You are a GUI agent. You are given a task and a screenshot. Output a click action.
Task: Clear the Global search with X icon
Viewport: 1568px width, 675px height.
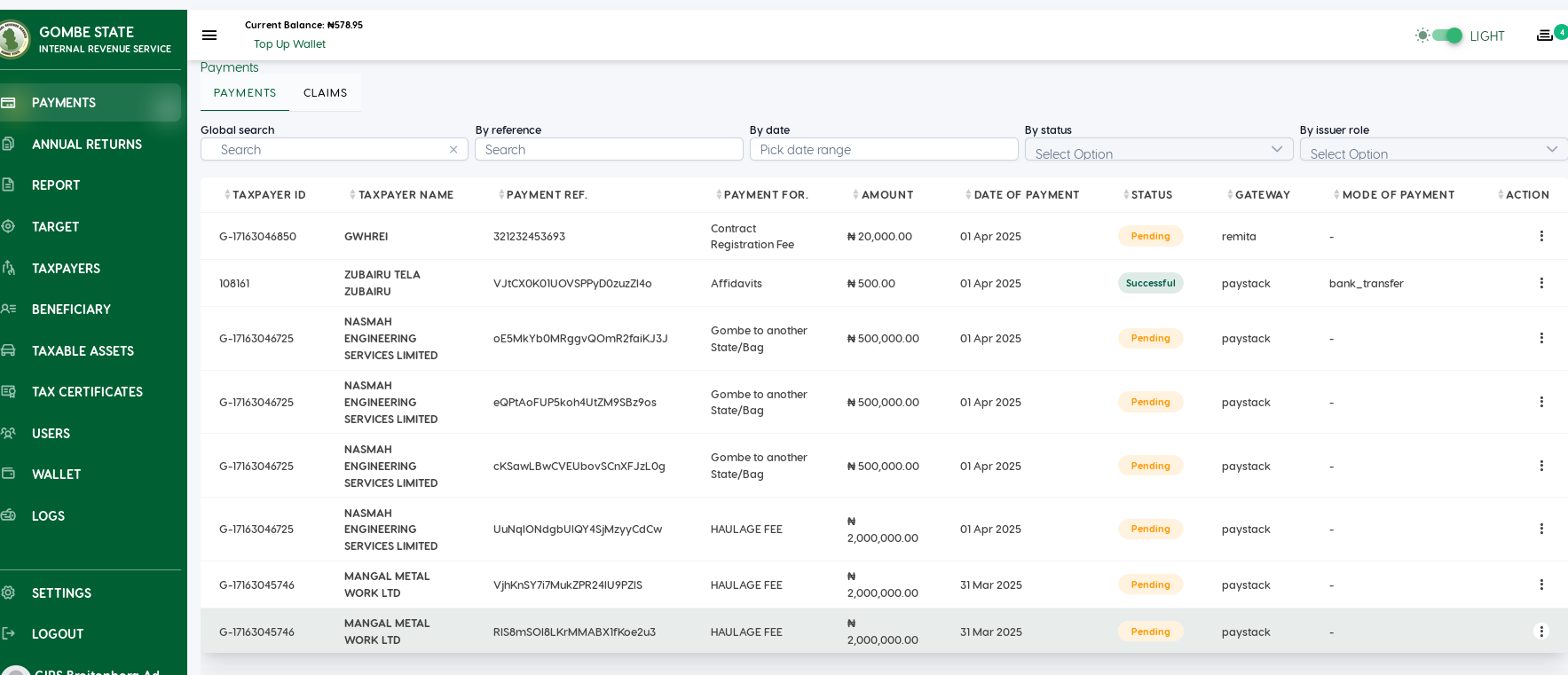(453, 150)
